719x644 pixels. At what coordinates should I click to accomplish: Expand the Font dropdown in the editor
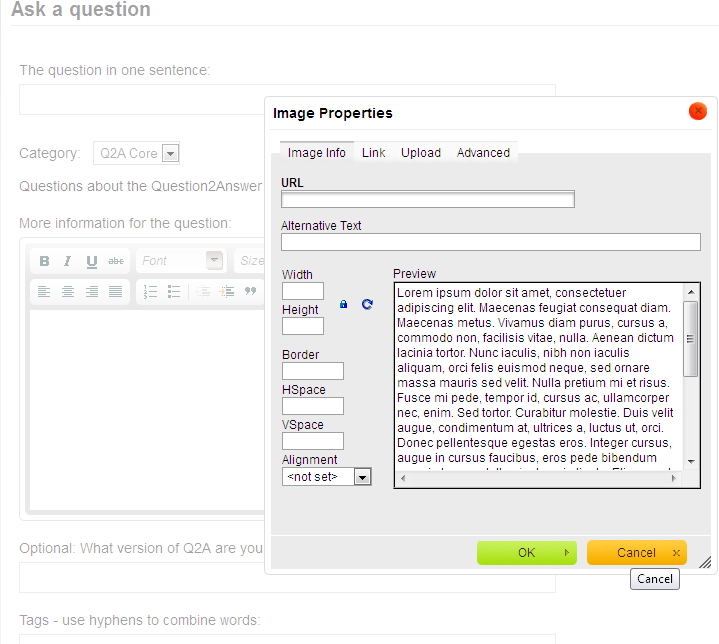click(x=214, y=261)
